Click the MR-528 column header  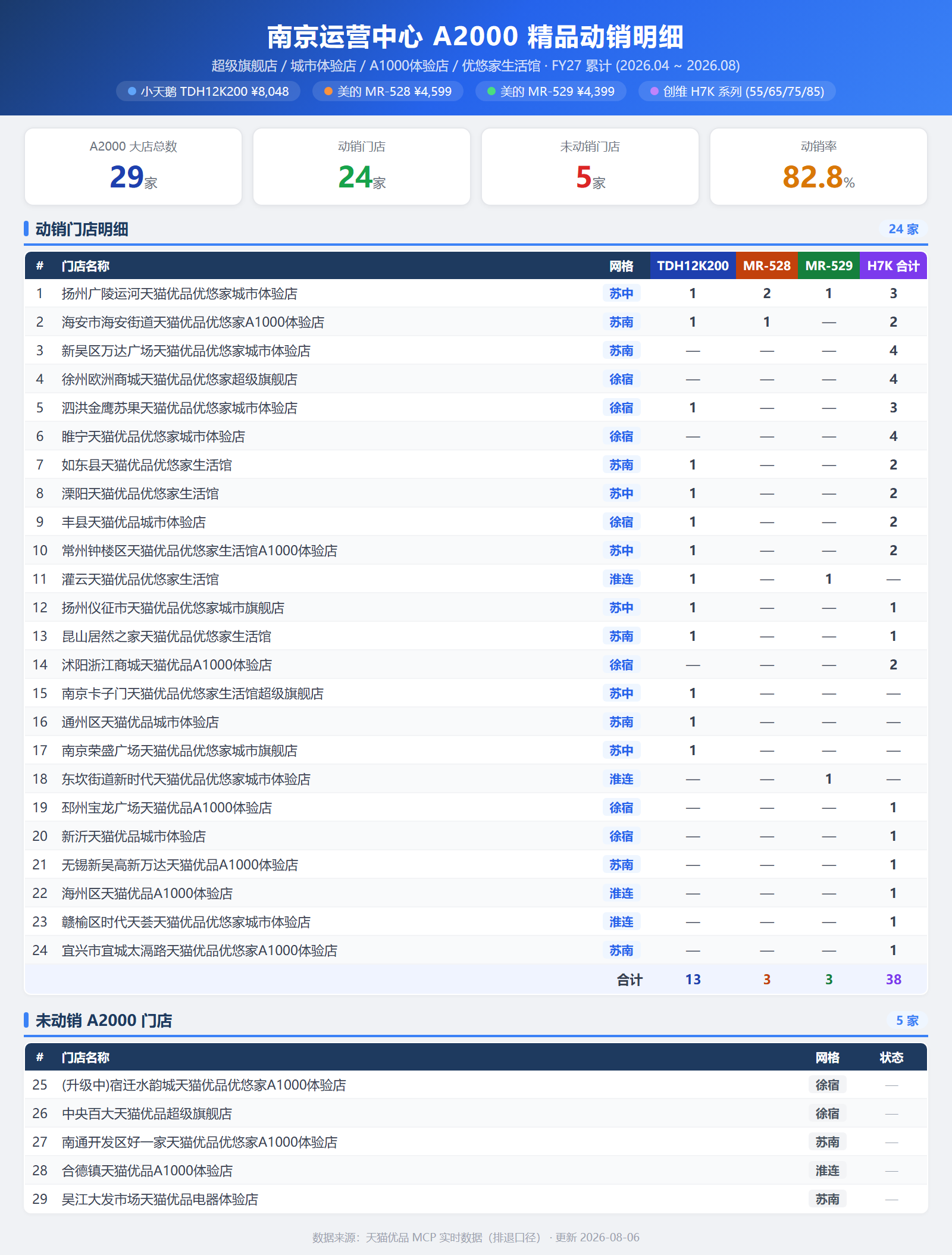click(x=767, y=266)
